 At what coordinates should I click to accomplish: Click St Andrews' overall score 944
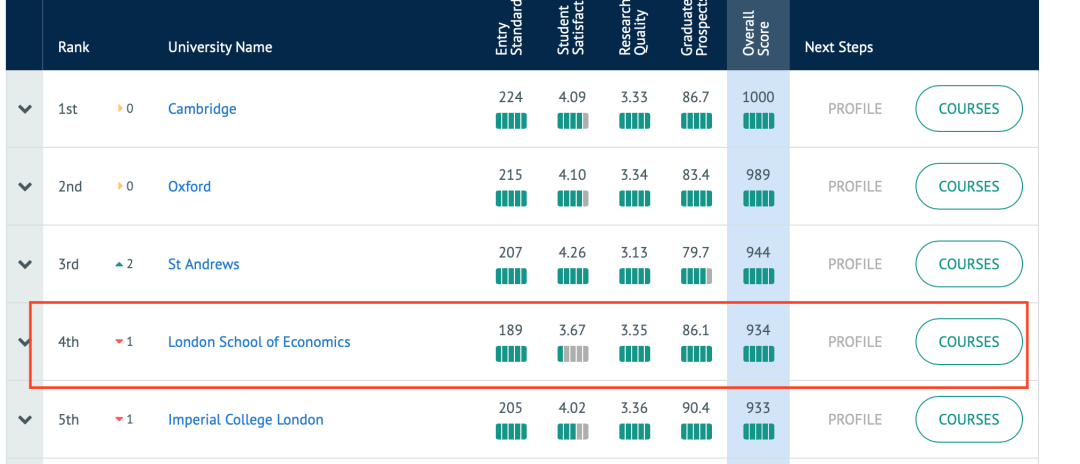coord(758,253)
